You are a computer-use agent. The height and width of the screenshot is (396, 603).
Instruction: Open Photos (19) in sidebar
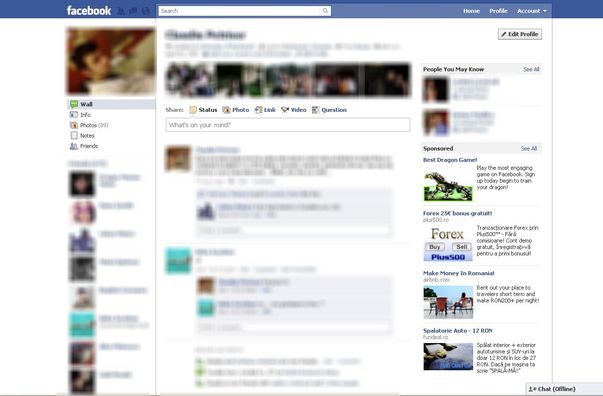point(94,125)
